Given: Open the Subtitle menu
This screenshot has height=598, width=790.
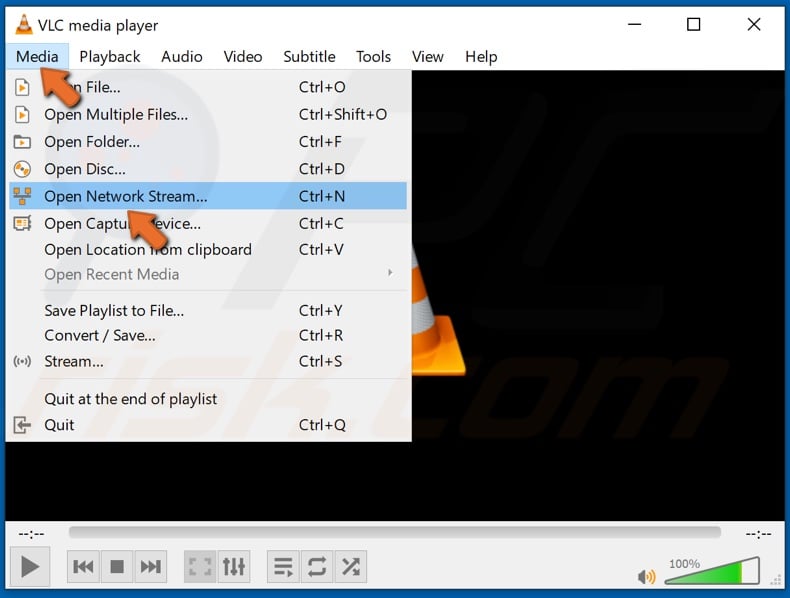Looking at the screenshot, I should (309, 56).
